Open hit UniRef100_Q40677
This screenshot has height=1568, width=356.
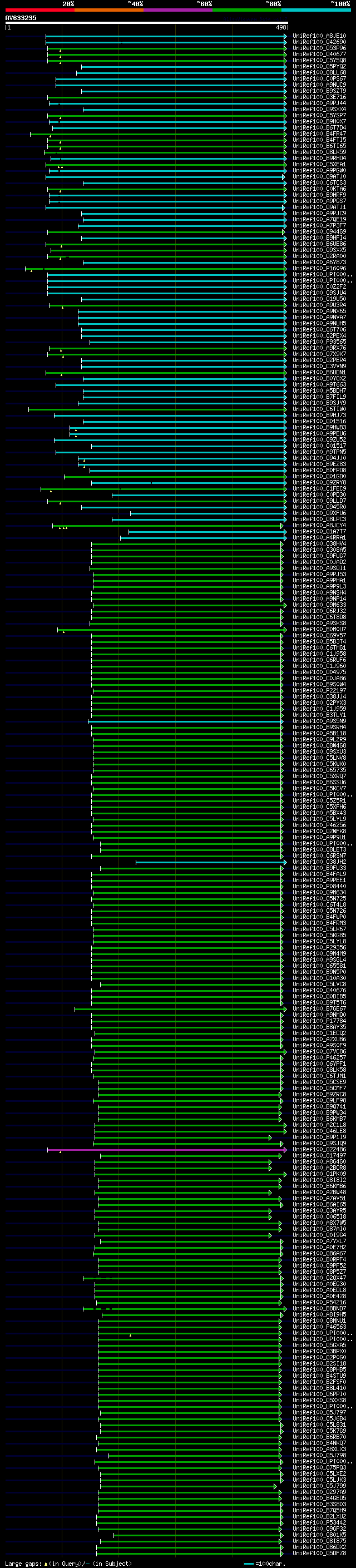(x=319, y=54)
